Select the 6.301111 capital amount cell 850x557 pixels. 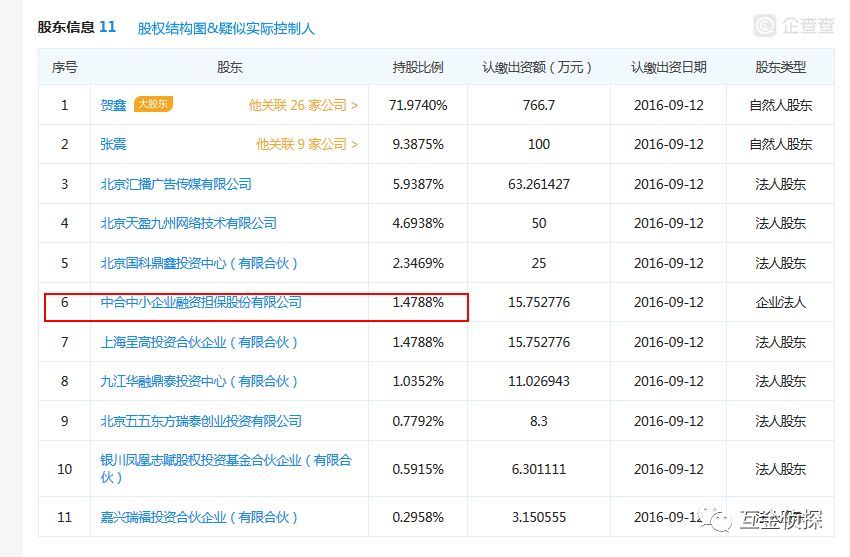pyautogui.click(x=539, y=469)
